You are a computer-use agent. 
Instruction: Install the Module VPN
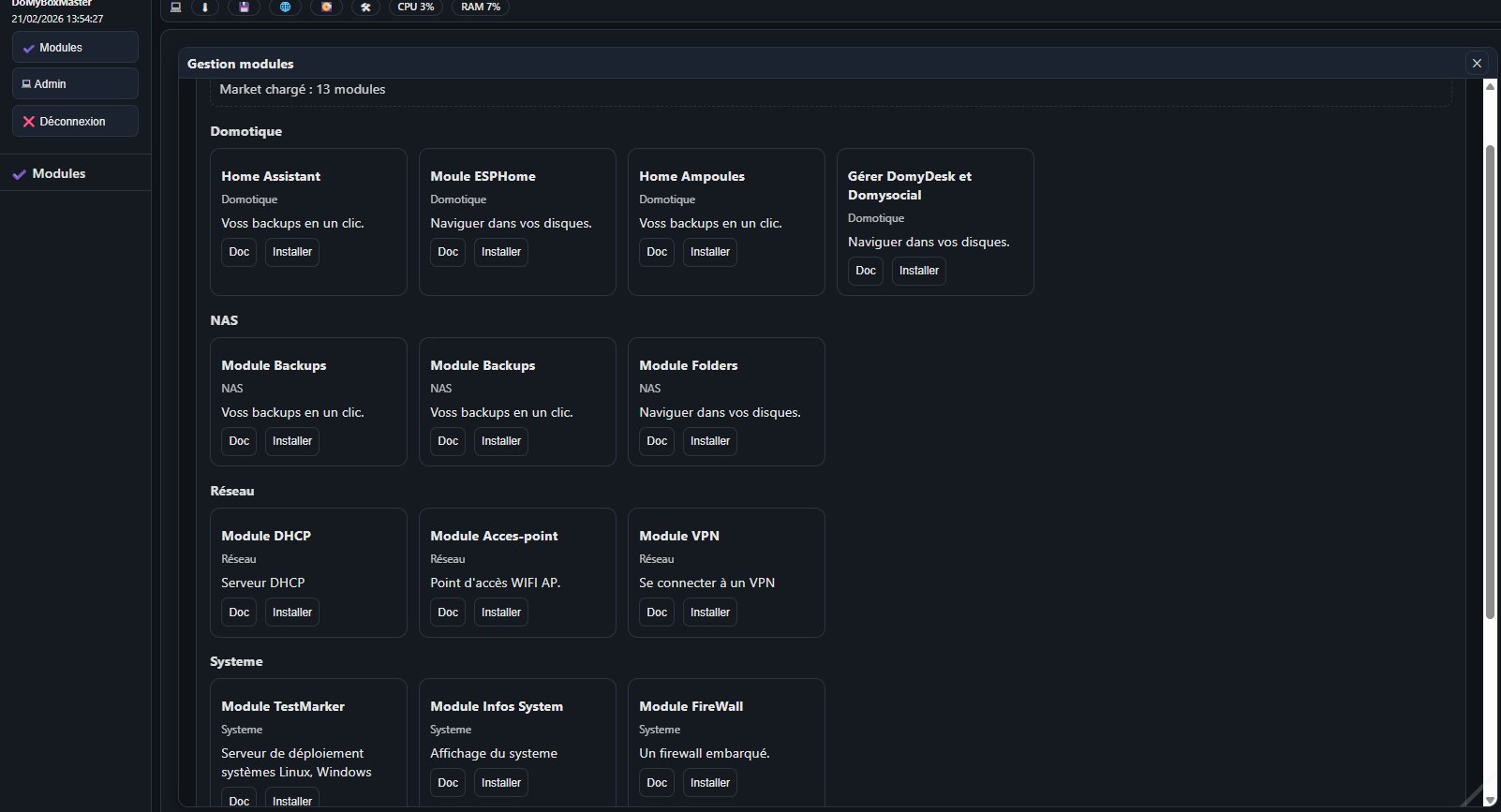click(710, 613)
